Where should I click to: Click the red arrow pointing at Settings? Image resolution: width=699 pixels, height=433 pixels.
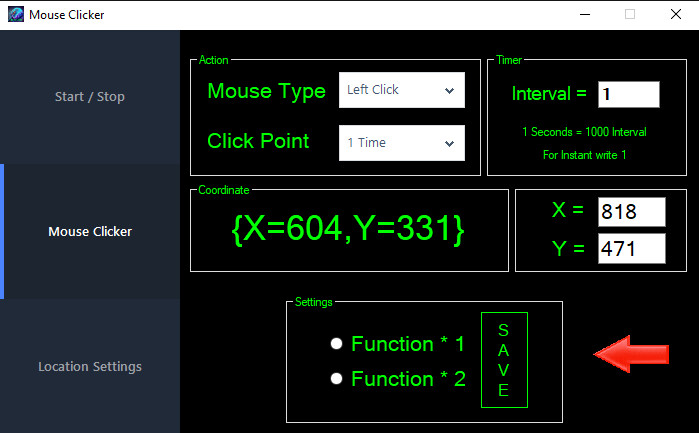pyautogui.click(x=631, y=353)
